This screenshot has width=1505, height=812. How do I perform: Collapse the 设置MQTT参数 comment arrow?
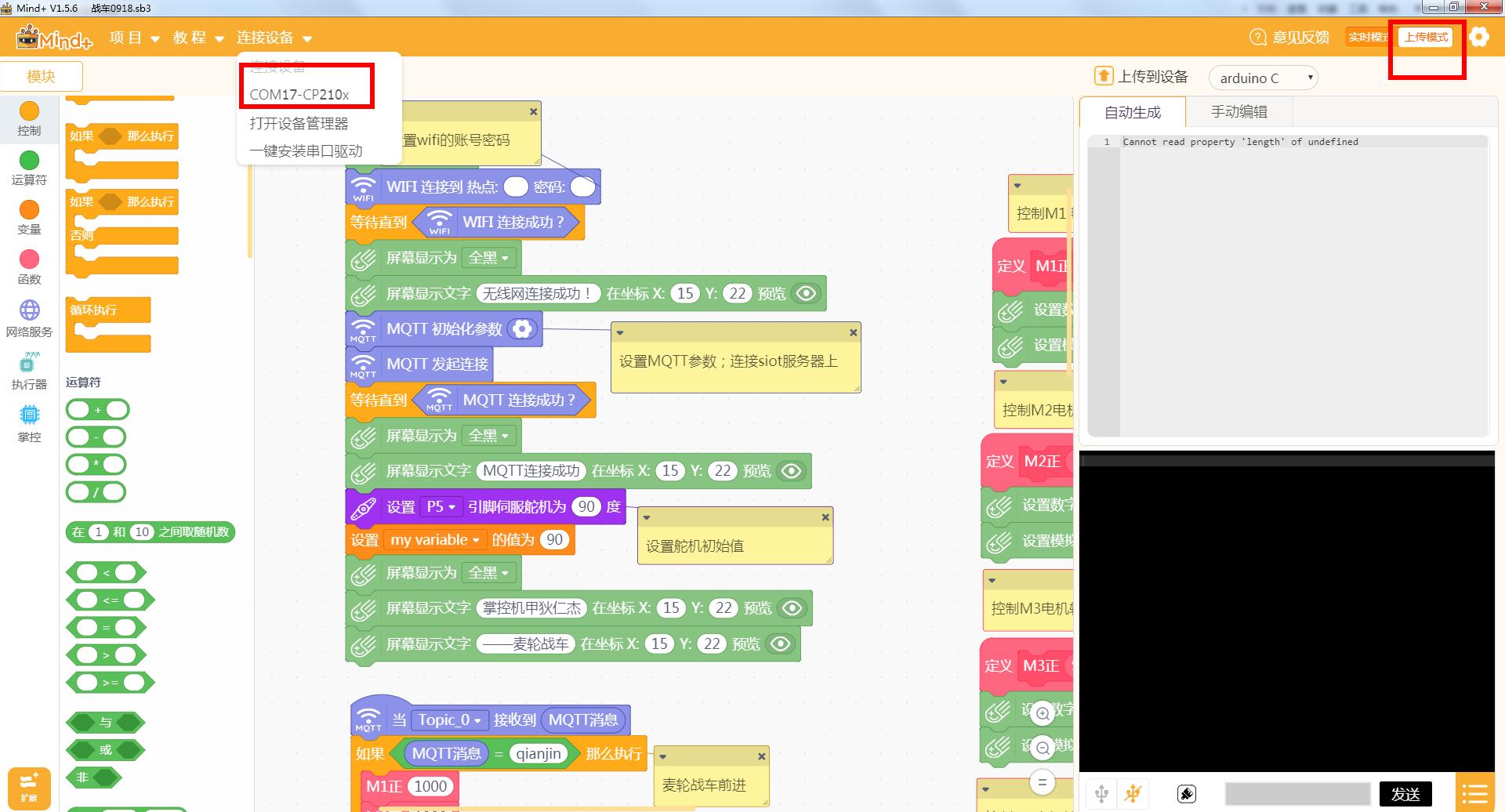pyautogui.click(x=620, y=332)
